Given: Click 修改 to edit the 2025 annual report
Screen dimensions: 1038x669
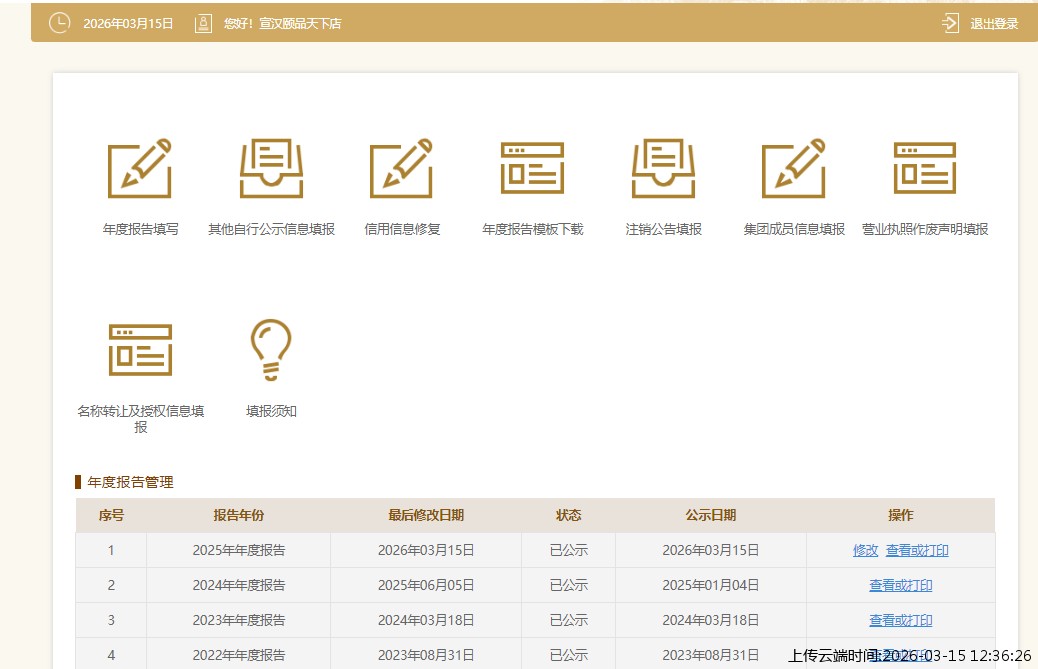Looking at the screenshot, I should 864,550.
